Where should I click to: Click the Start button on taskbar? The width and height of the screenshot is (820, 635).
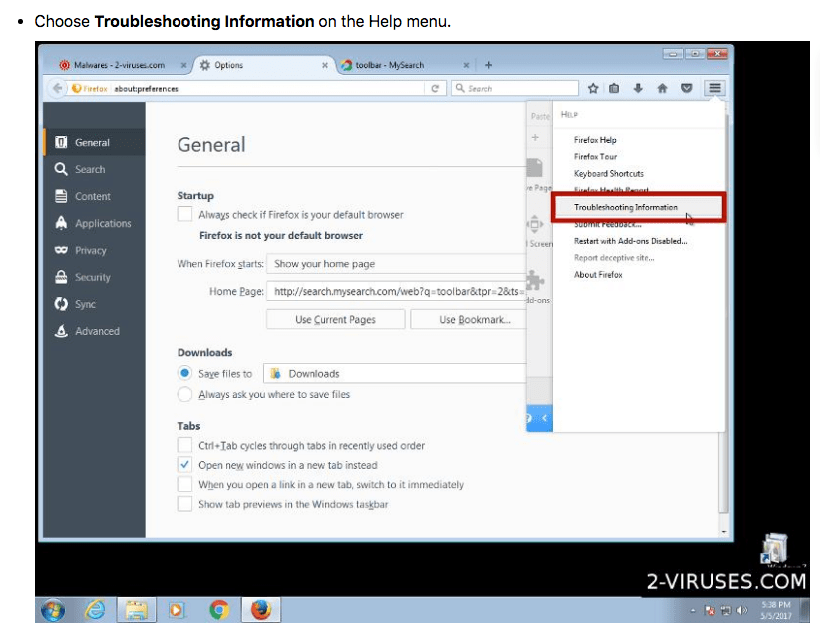pos(53,610)
